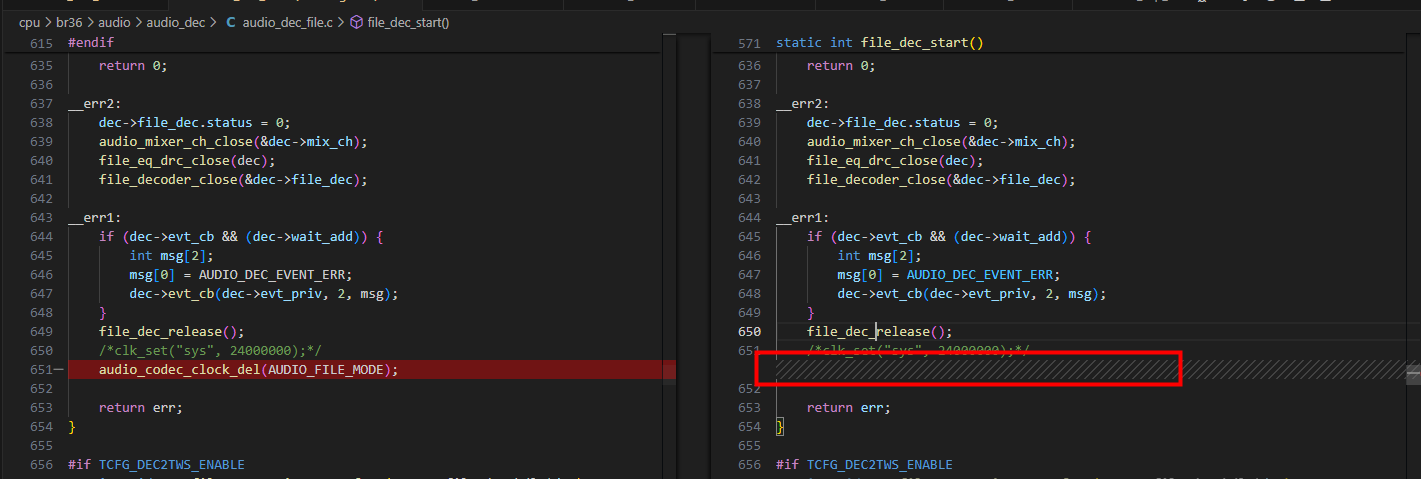Screen dimensions: 1421x479
Task: Click the minus deletion marker at line 651
Action: coord(59,370)
